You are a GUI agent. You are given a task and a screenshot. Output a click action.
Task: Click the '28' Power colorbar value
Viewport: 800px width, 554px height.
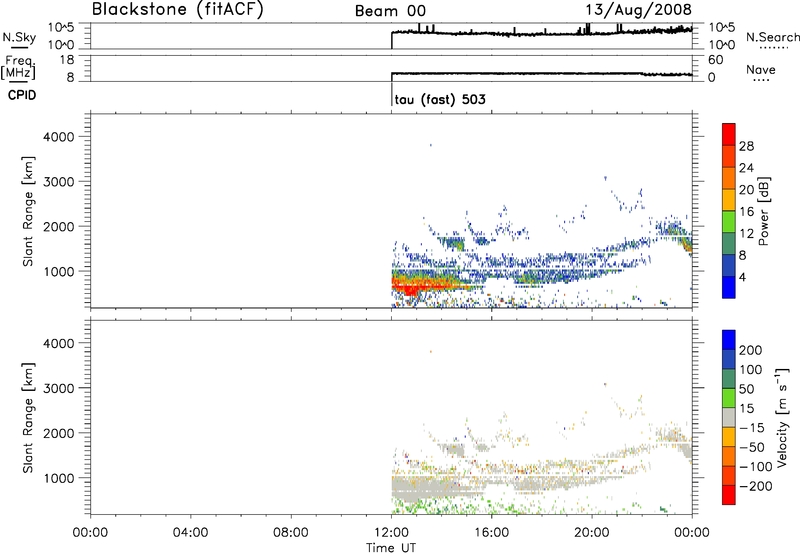(746, 146)
